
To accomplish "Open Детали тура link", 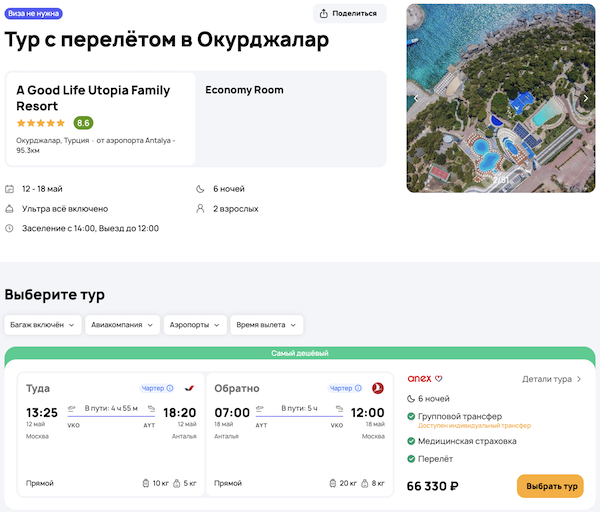I will point(552,379).
